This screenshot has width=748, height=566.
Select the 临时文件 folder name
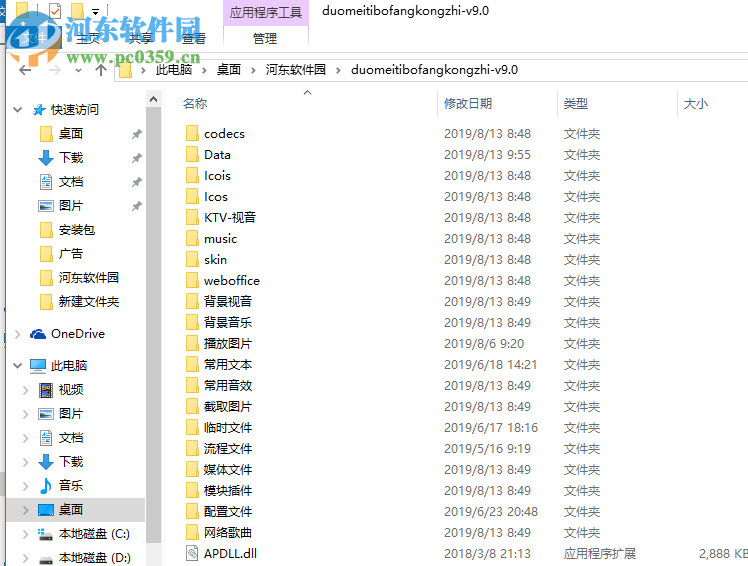pos(228,428)
